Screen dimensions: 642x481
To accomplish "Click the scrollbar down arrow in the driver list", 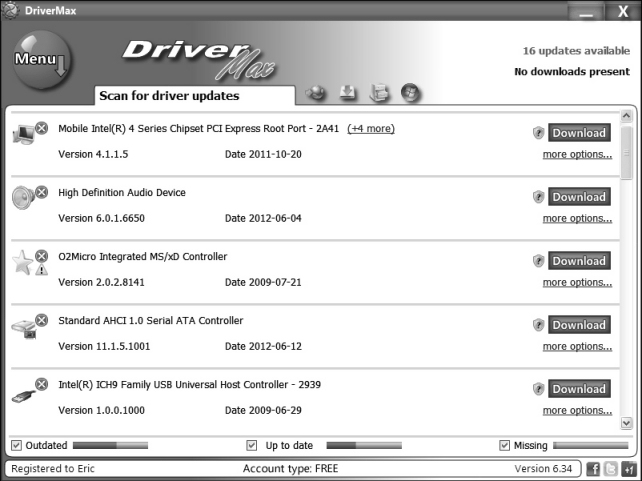I will [x=626, y=423].
